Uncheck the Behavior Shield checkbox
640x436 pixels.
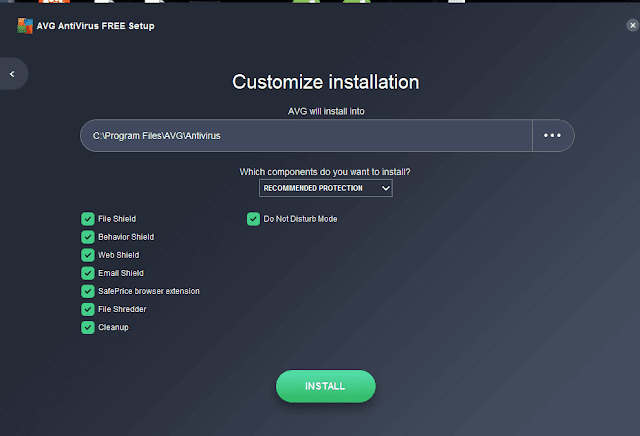(88, 237)
